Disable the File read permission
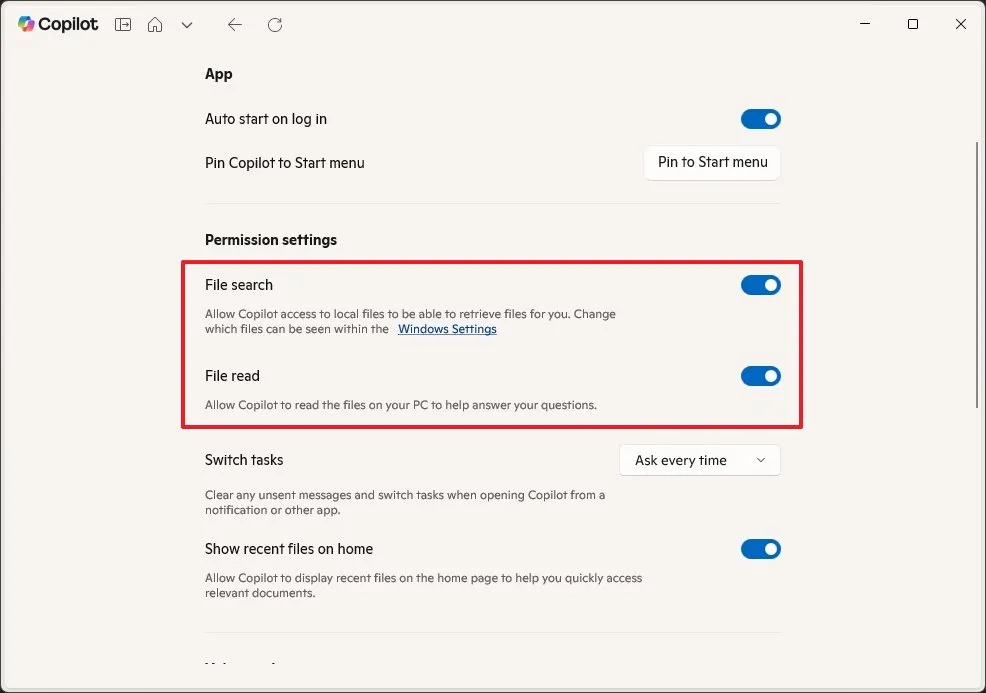986x693 pixels. [761, 376]
